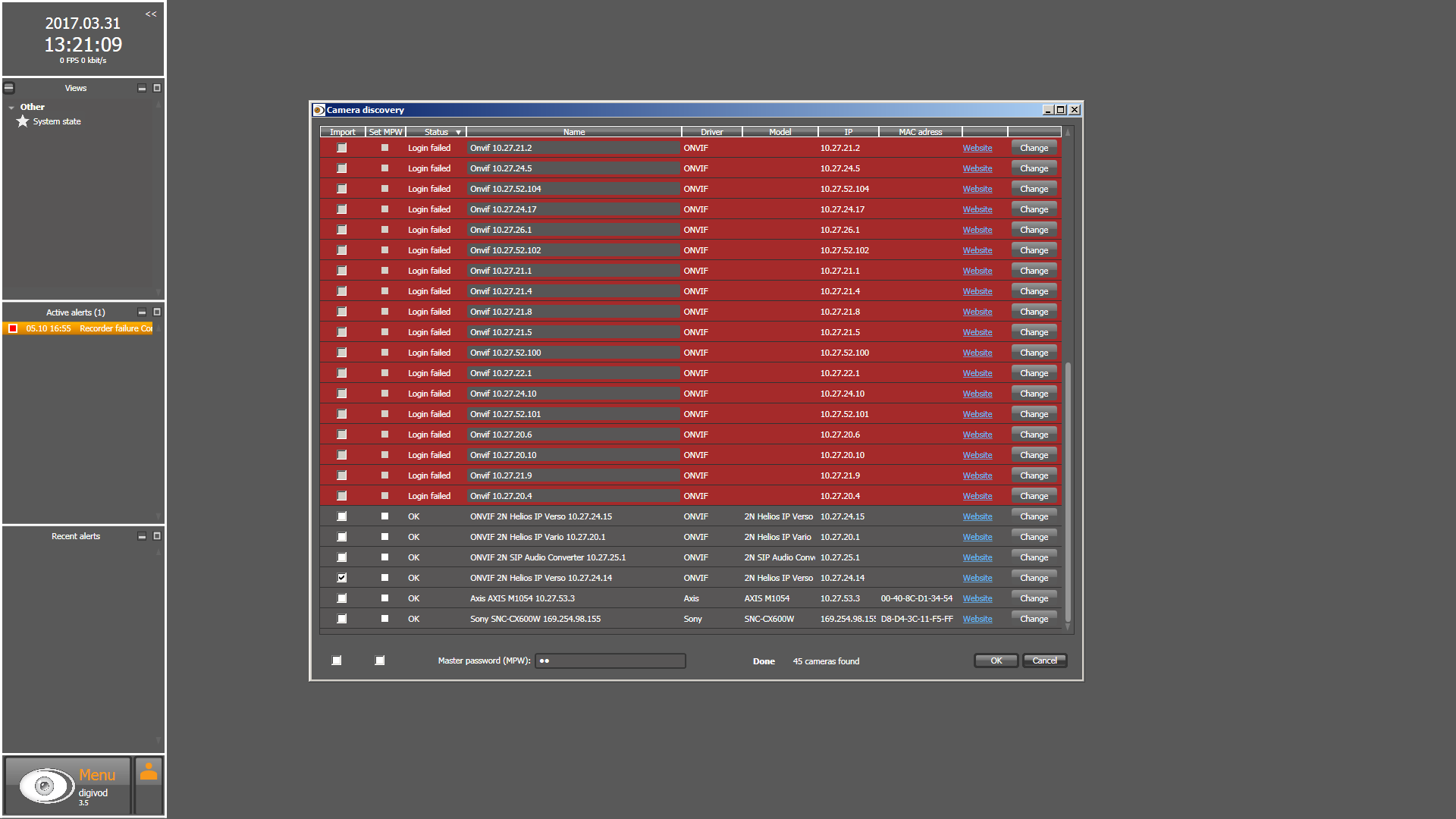Open System state star view
Image resolution: width=1456 pixels, height=819 pixels.
[23, 121]
